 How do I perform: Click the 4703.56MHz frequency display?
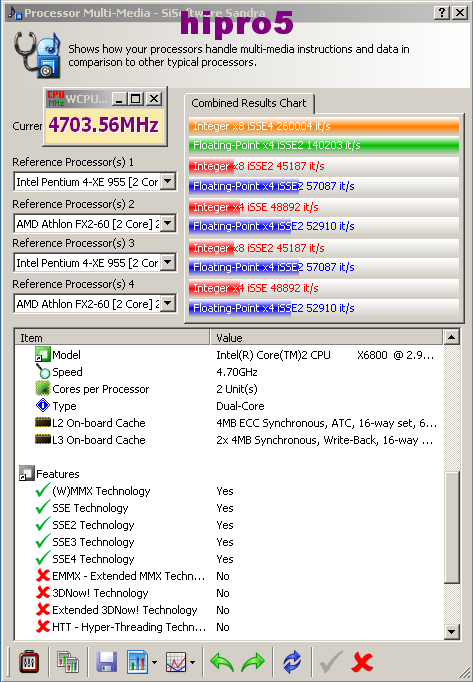104,125
